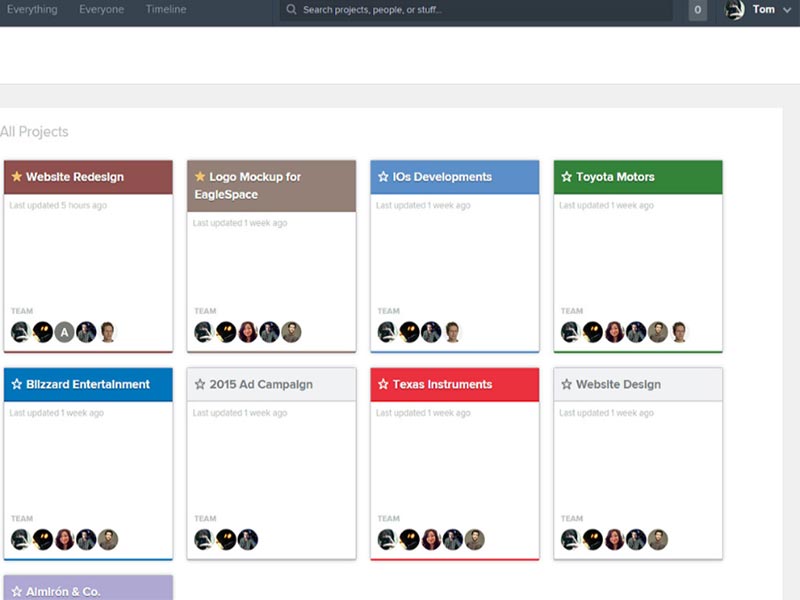This screenshot has height=600, width=800.
Task: Star the 2015 Ad Campaign project
Action: (199, 384)
